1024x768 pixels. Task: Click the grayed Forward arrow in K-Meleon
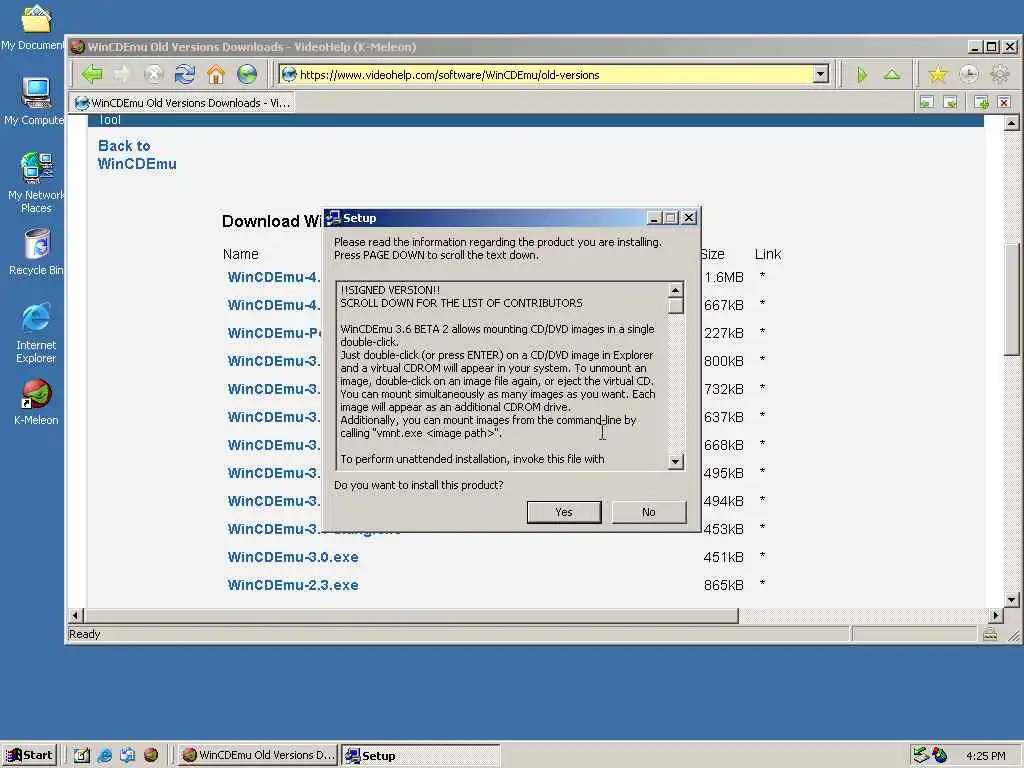(122, 74)
